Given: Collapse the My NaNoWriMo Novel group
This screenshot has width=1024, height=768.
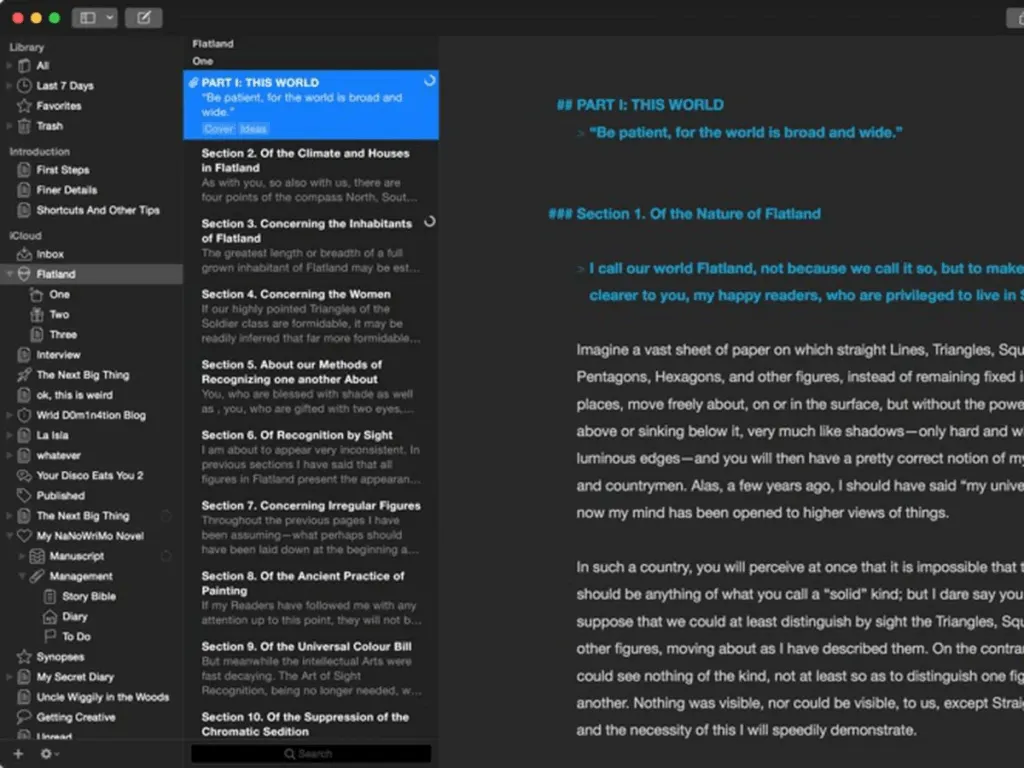Looking at the screenshot, I should [x=9, y=536].
